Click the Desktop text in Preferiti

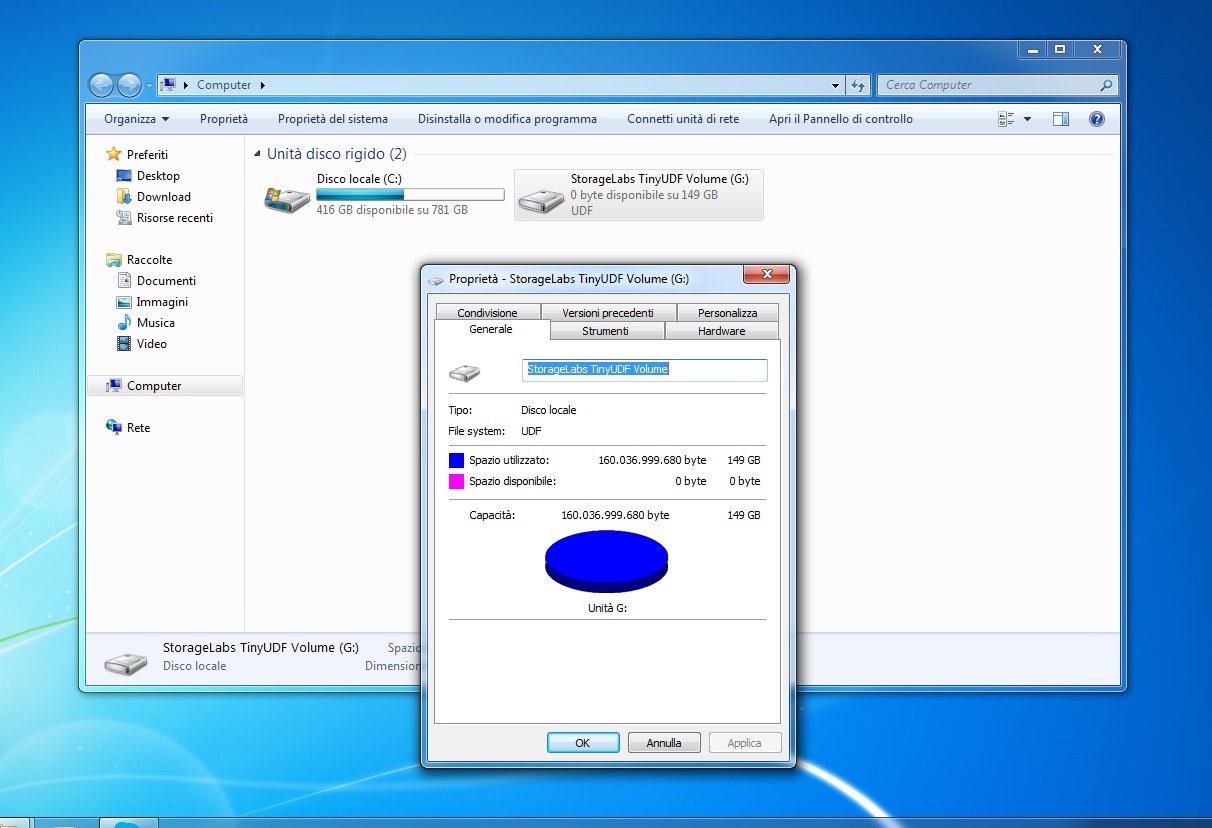(x=158, y=176)
